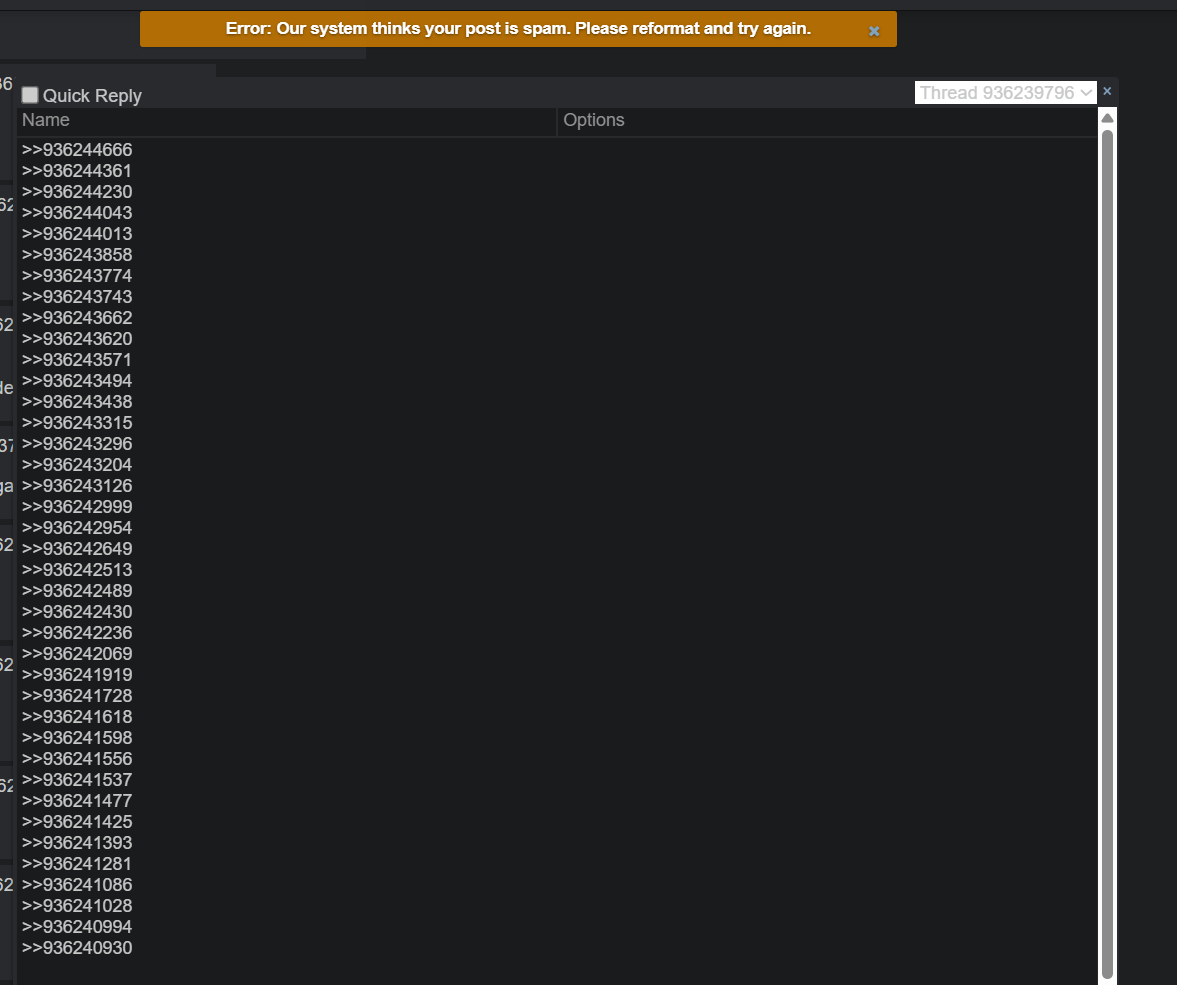Click quote line >>936242999
1177x985 pixels.
click(77, 508)
